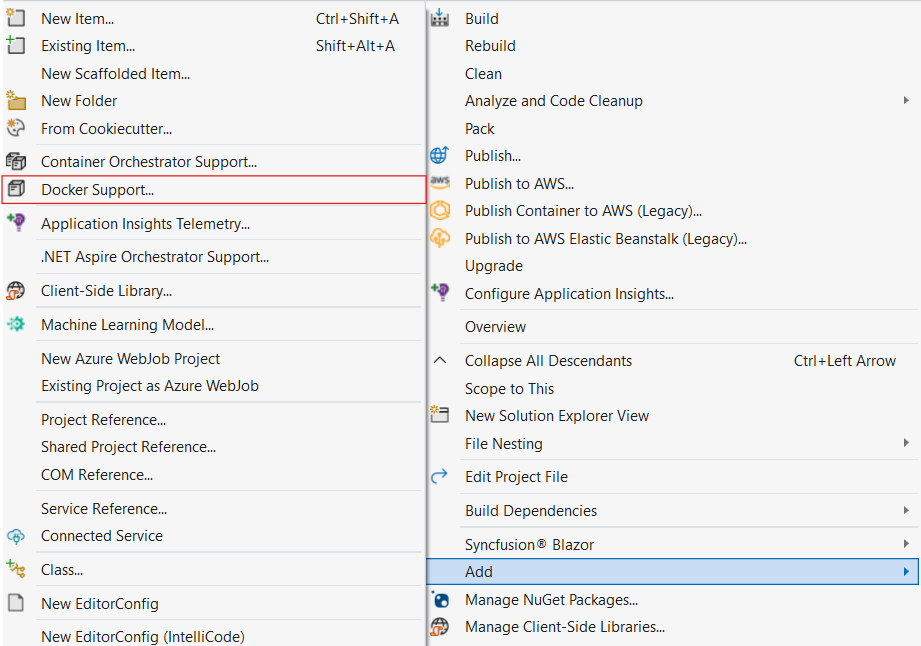This screenshot has height=646, width=921.
Task: Click the From Cookiecutter icon
Action: 16,128
